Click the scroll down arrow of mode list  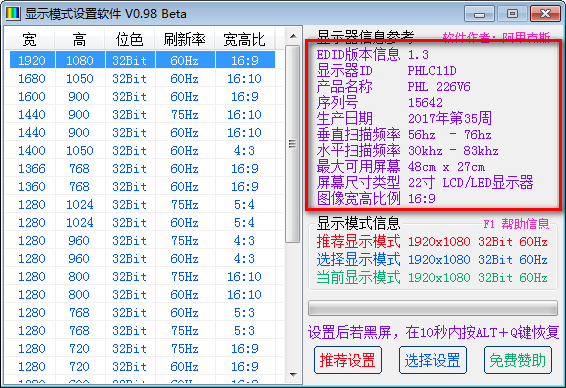(293, 375)
